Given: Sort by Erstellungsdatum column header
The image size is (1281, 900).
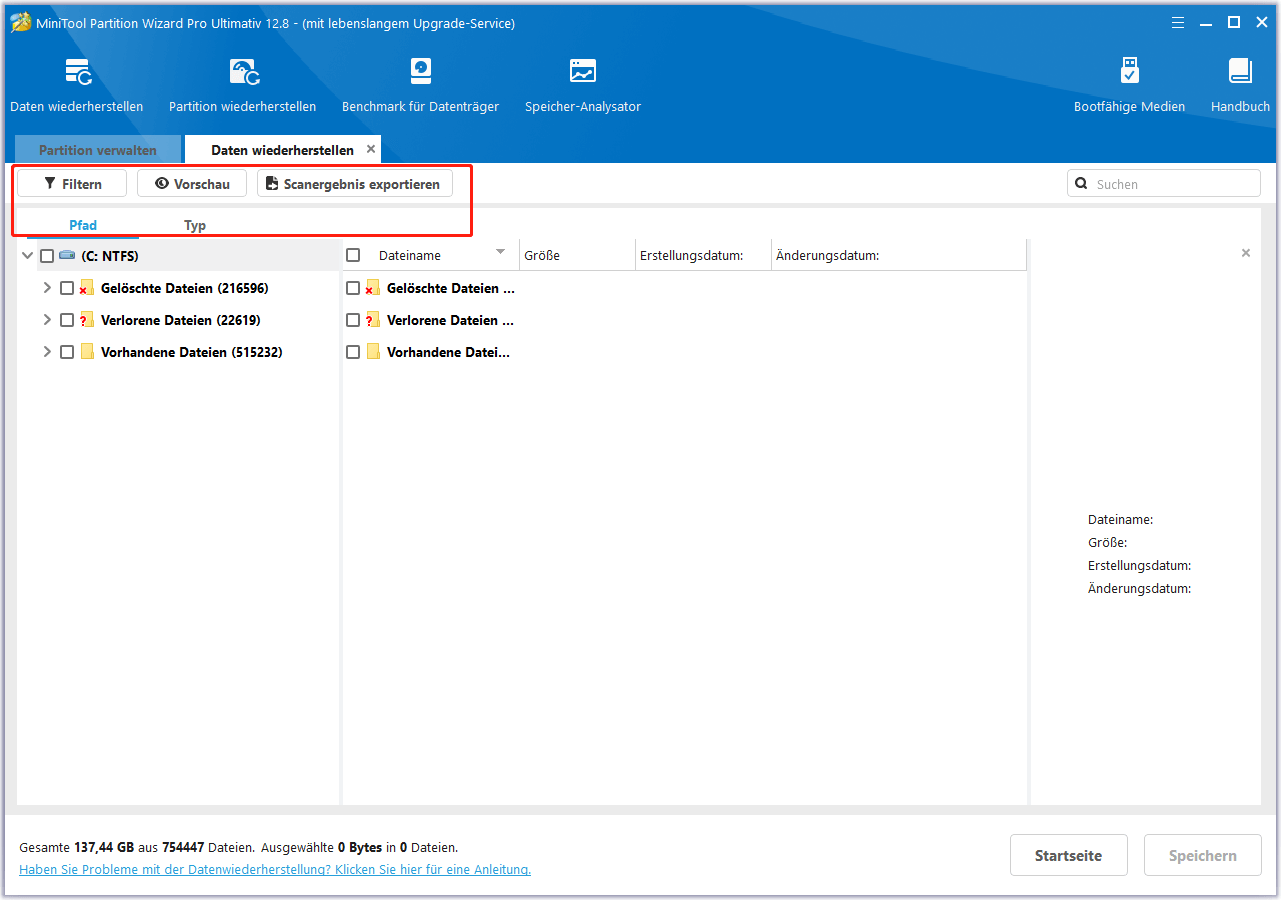Looking at the screenshot, I should tap(703, 255).
